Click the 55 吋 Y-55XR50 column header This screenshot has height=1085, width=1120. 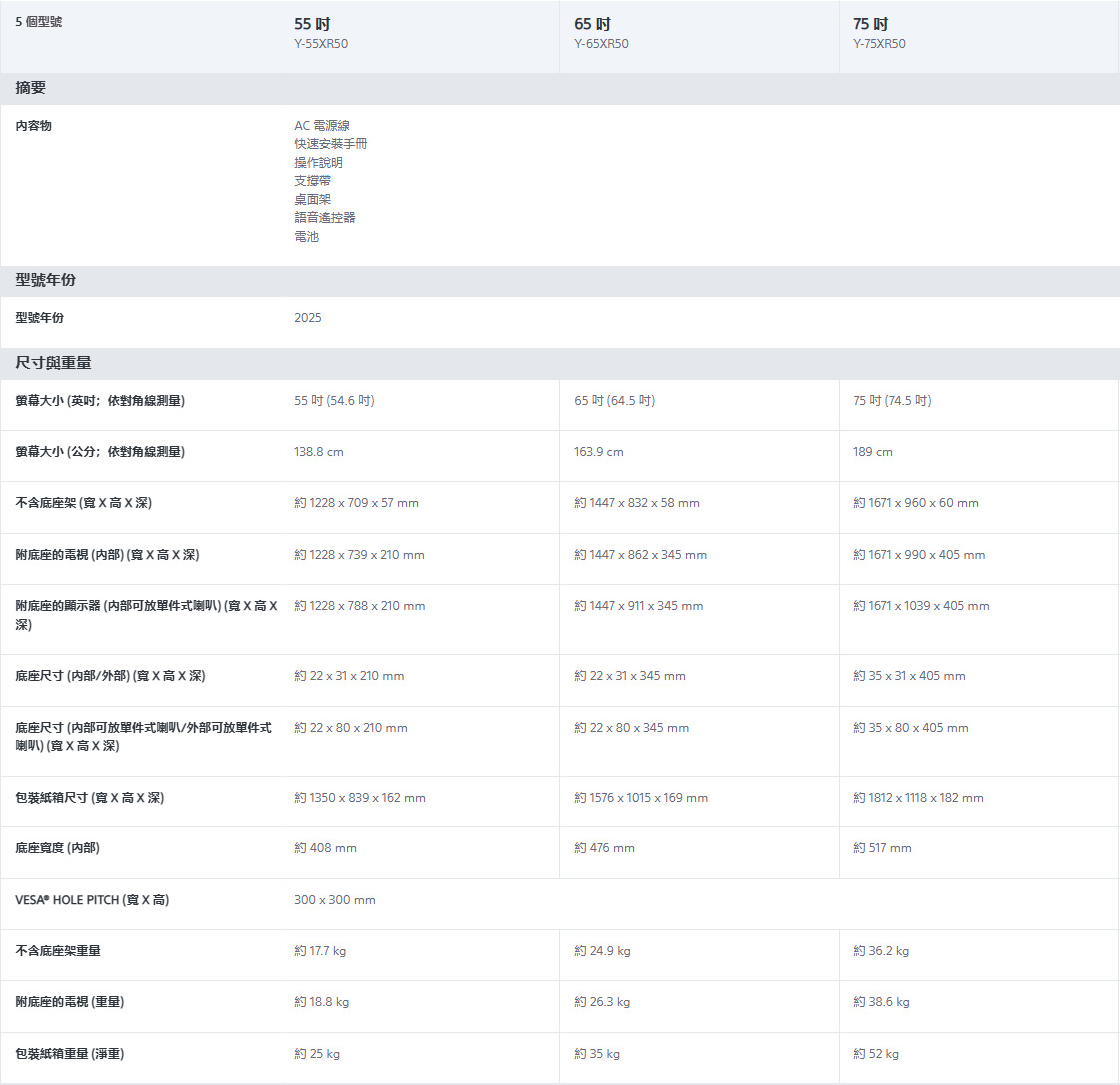click(x=321, y=33)
